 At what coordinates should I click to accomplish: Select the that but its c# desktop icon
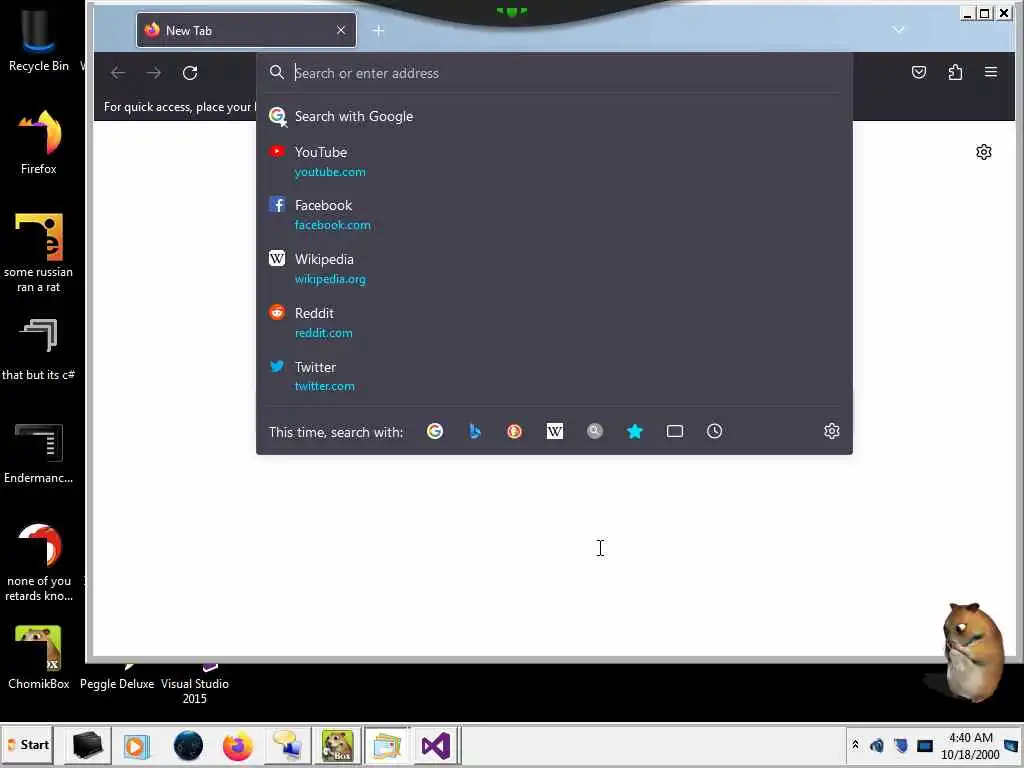point(39,349)
